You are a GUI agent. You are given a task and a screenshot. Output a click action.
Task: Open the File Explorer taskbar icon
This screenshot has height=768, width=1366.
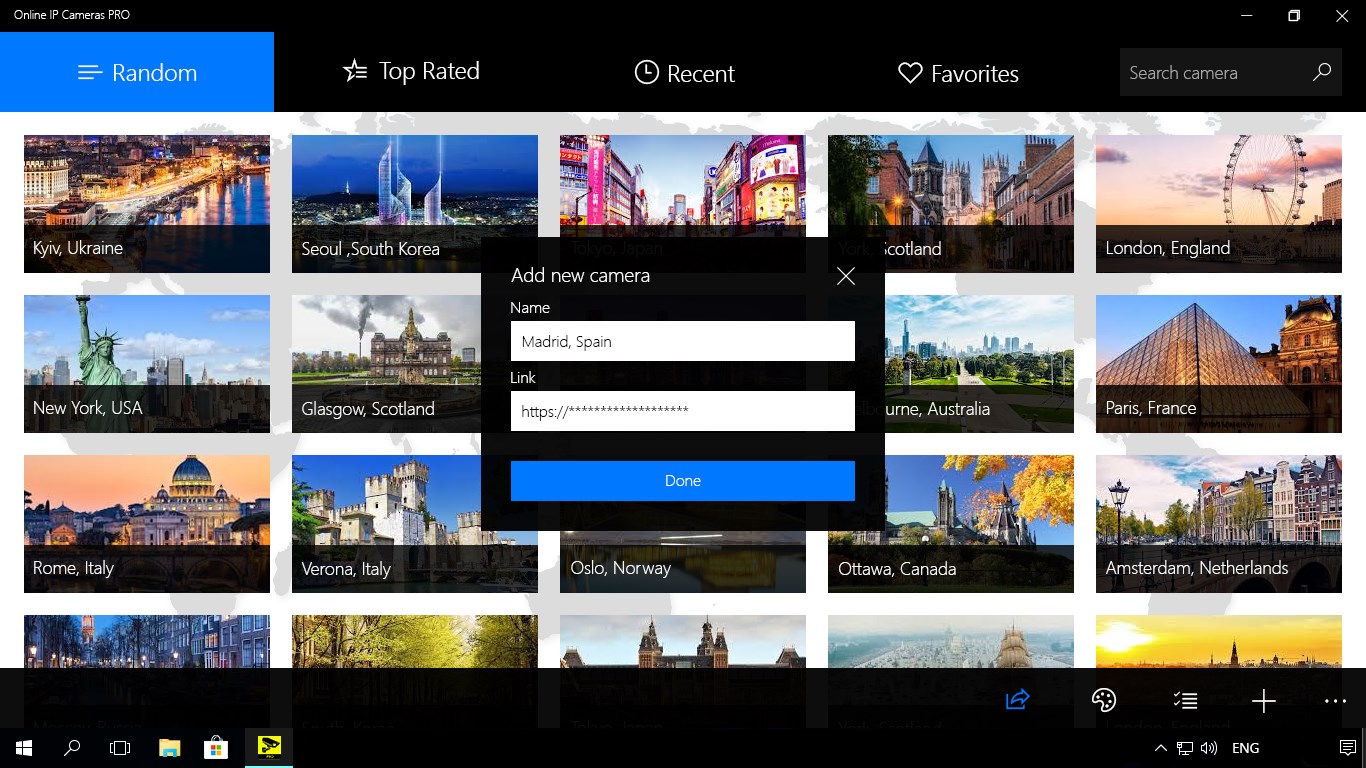pos(168,747)
